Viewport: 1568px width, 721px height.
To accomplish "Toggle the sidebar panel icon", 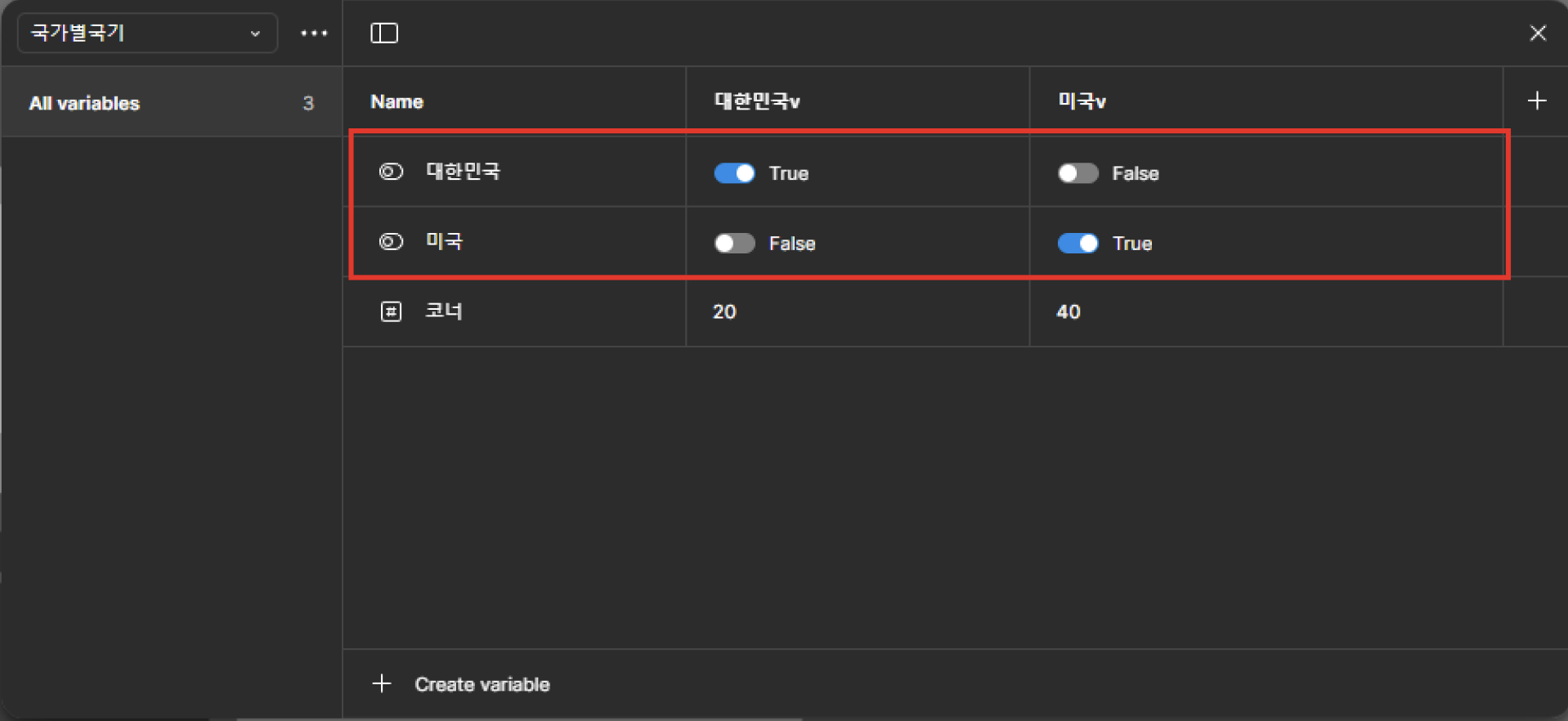I will [383, 34].
